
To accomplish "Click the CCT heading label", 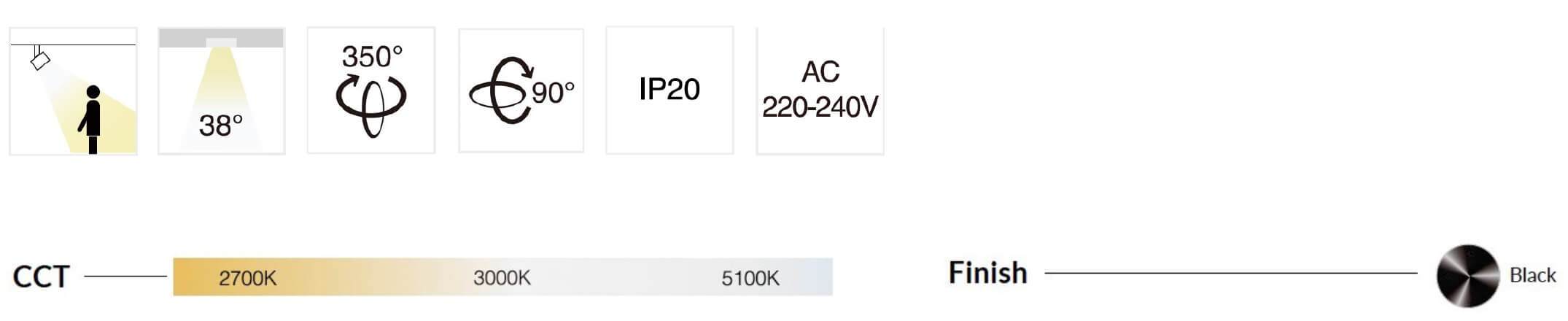I will point(41,277).
